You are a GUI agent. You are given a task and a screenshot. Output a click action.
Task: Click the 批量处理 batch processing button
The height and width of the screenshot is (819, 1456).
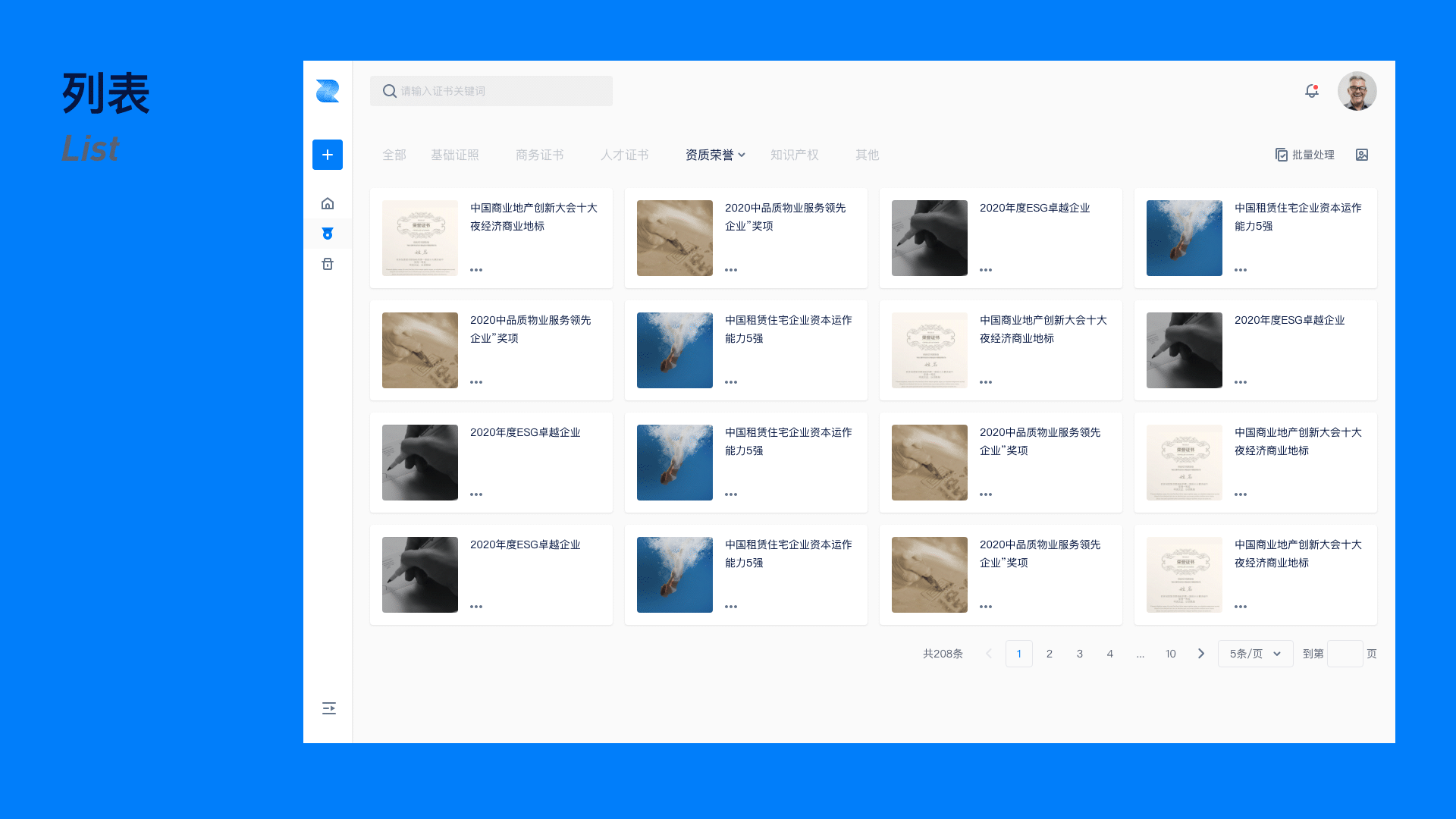(1304, 155)
